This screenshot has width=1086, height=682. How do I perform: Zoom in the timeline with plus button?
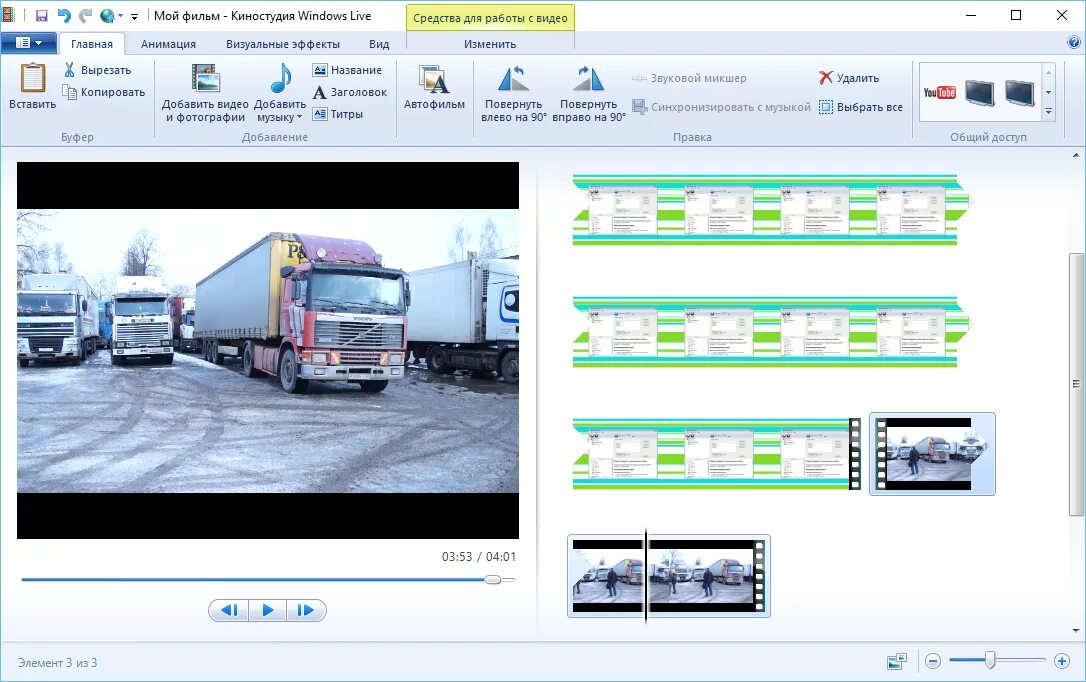point(1062,661)
